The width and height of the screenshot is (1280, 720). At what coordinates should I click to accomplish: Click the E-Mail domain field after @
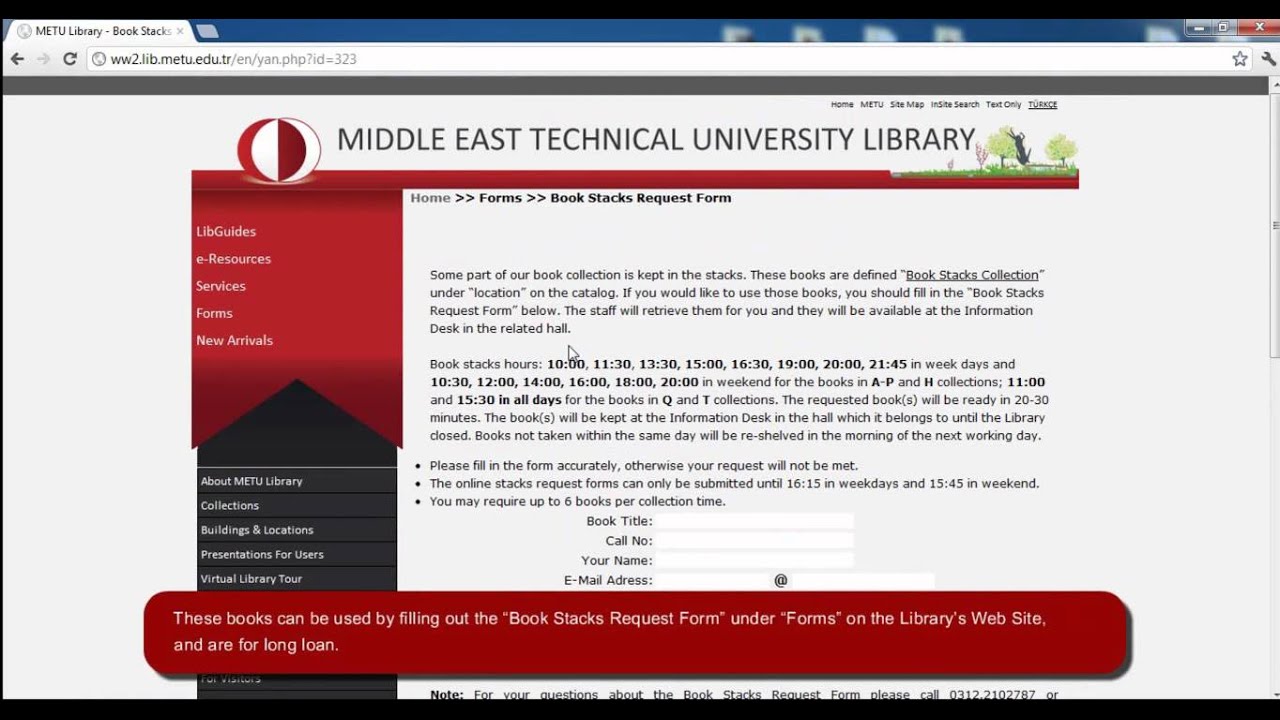862,580
